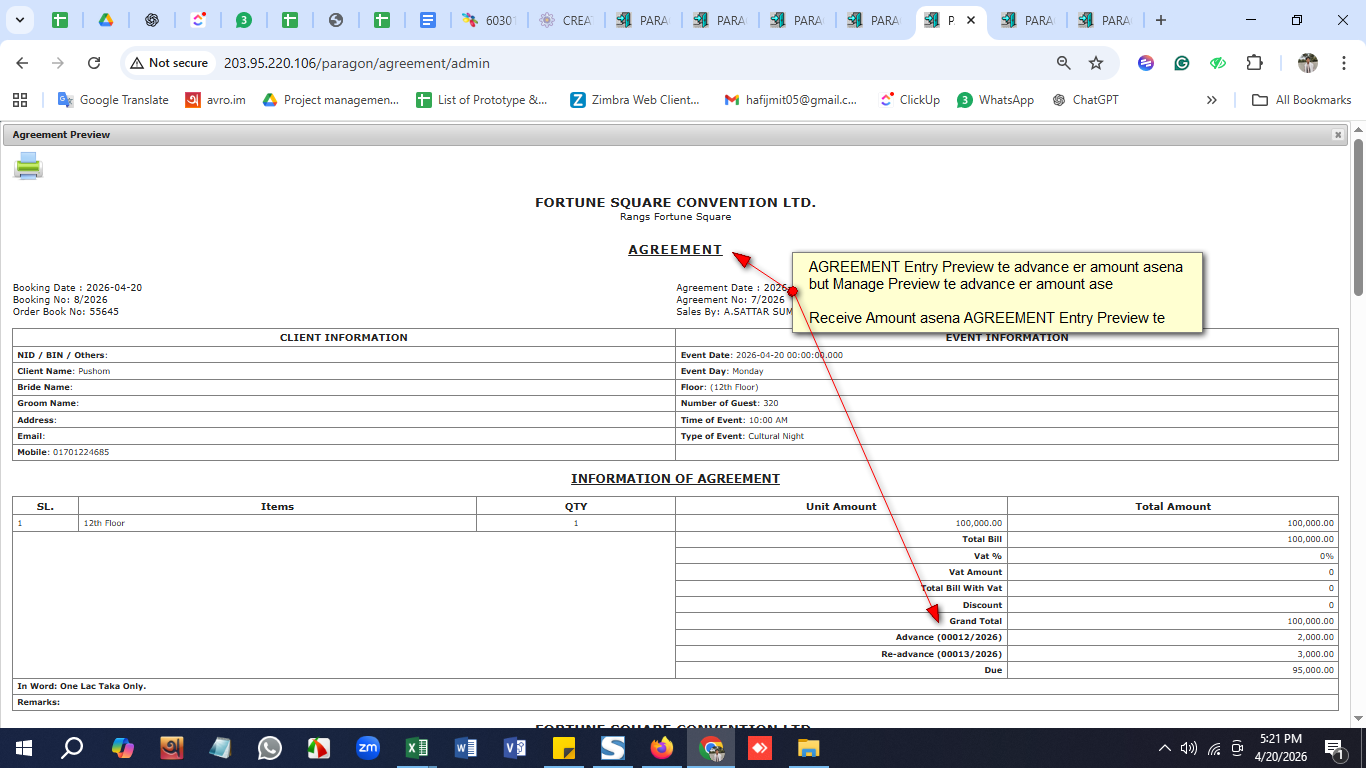1366x768 pixels.
Task: Open the Chrome apps grid shortcut
Action: click(19, 100)
